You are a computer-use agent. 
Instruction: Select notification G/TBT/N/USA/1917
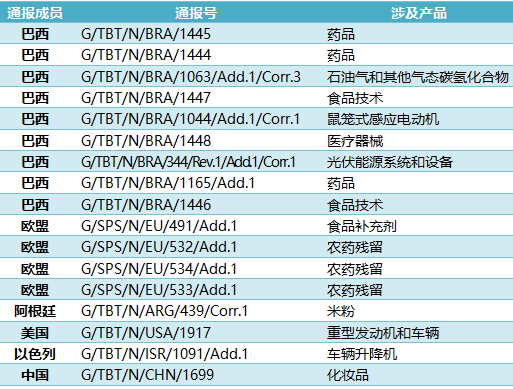pyautogui.click(x=146, y=333)
